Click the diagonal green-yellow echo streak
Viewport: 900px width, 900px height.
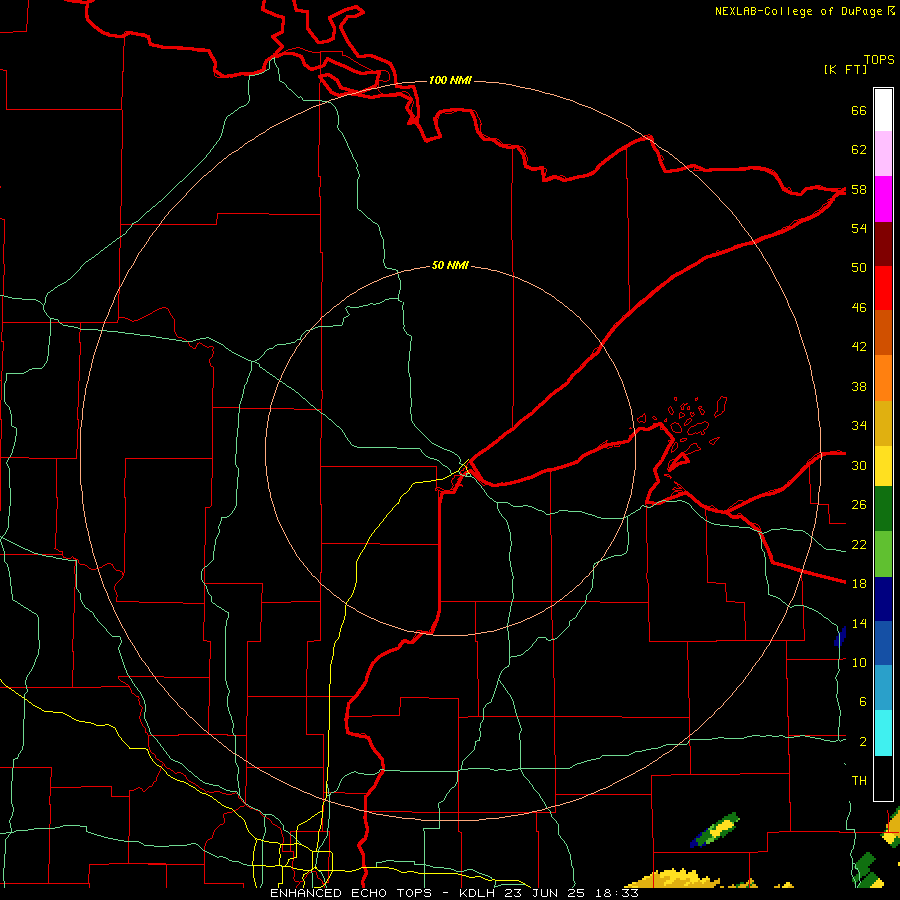(715, 830)
